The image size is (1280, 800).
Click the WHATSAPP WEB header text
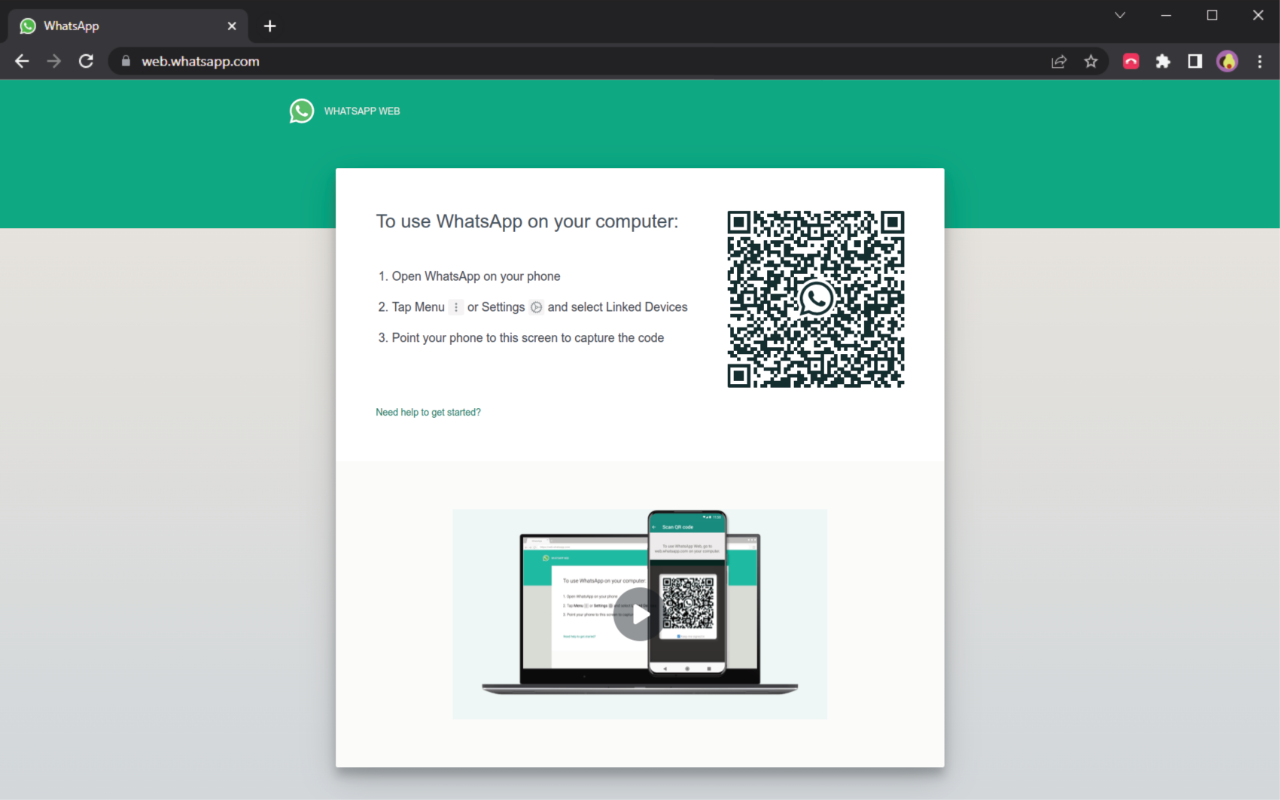[362, 111]
